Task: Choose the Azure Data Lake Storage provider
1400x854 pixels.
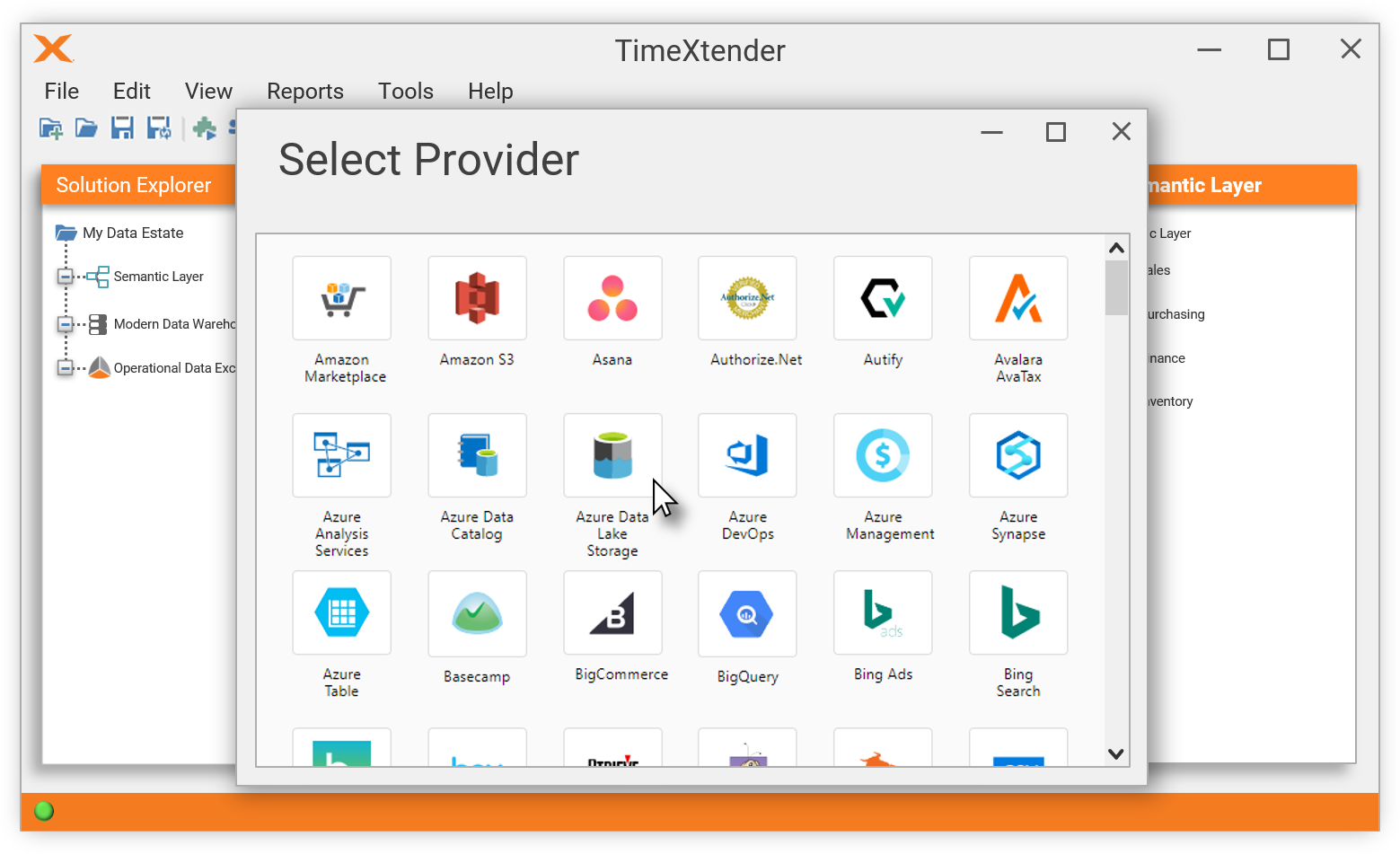Action: (612, 455)
